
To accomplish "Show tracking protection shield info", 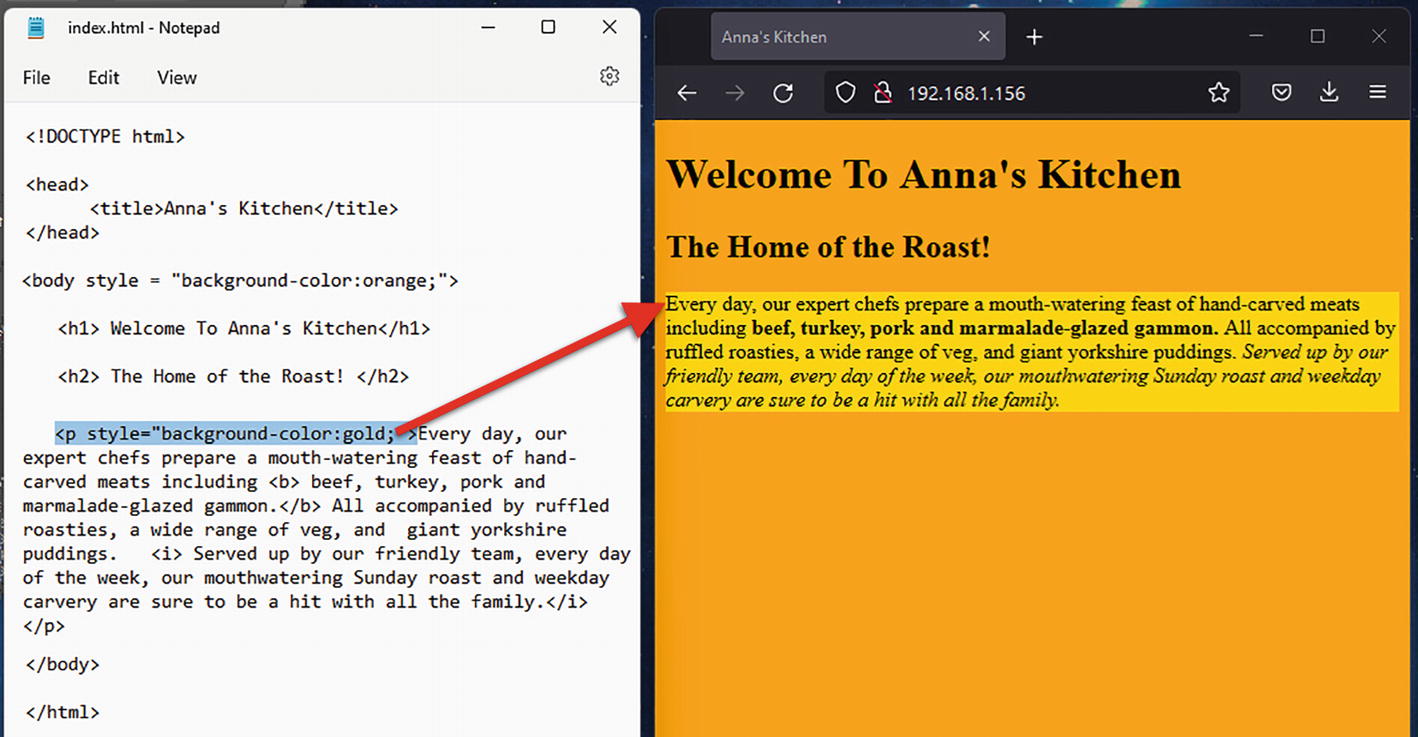I will [x=846, y=93].
